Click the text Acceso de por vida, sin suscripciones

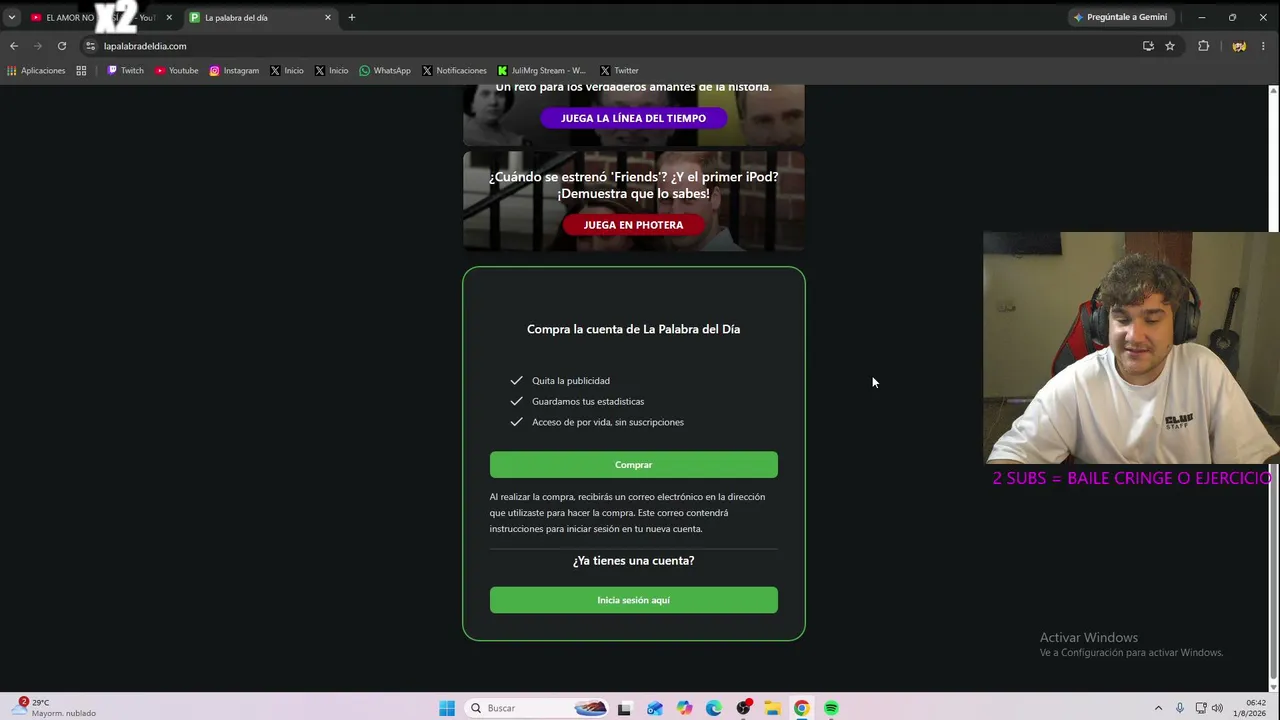click(608, 422)
